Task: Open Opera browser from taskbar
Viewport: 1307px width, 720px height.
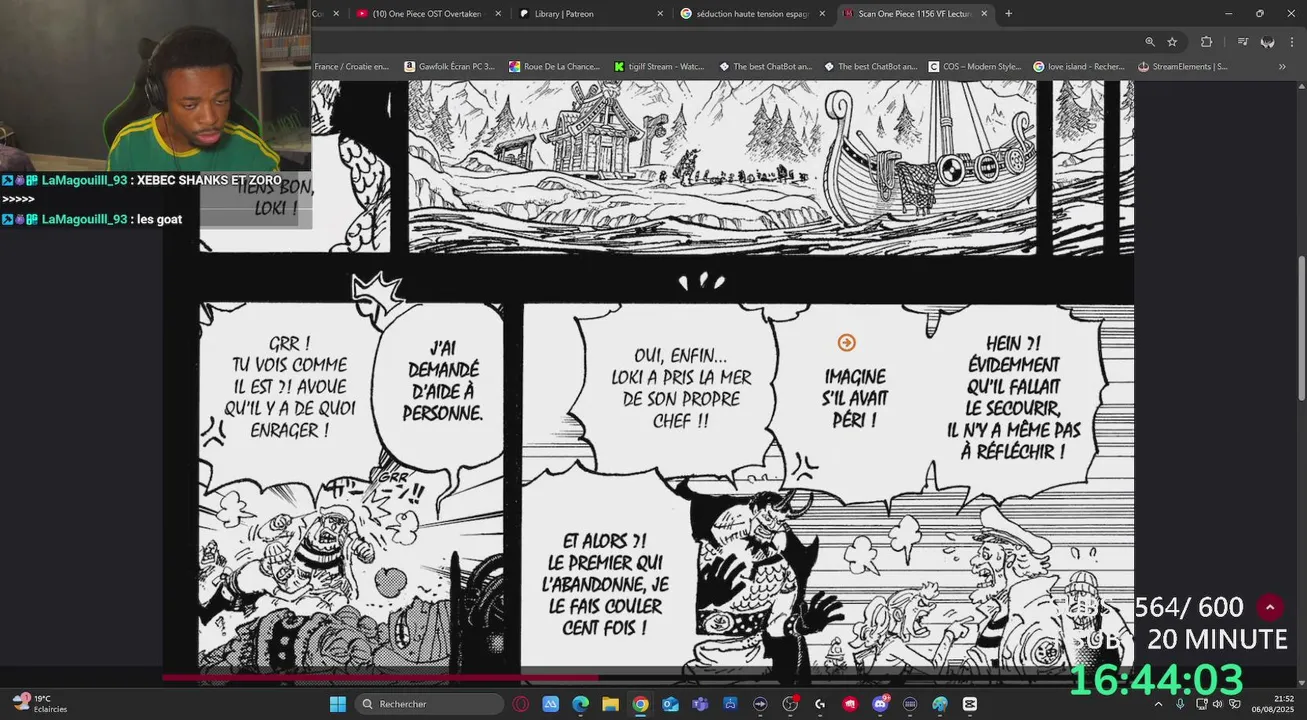Action: coord(520,704)
